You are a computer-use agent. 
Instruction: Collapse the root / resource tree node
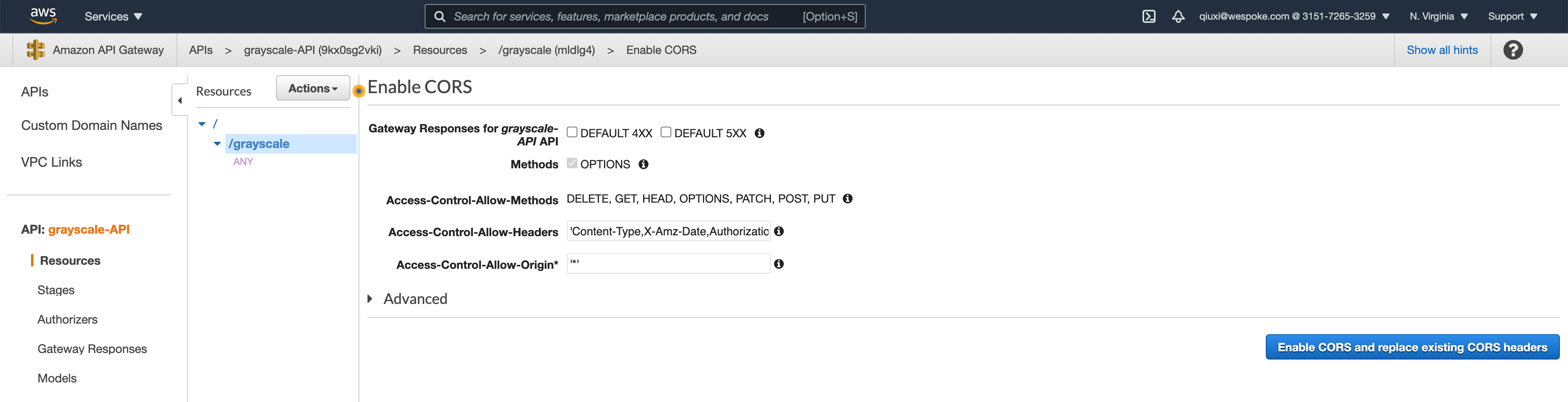click(202, 124)
